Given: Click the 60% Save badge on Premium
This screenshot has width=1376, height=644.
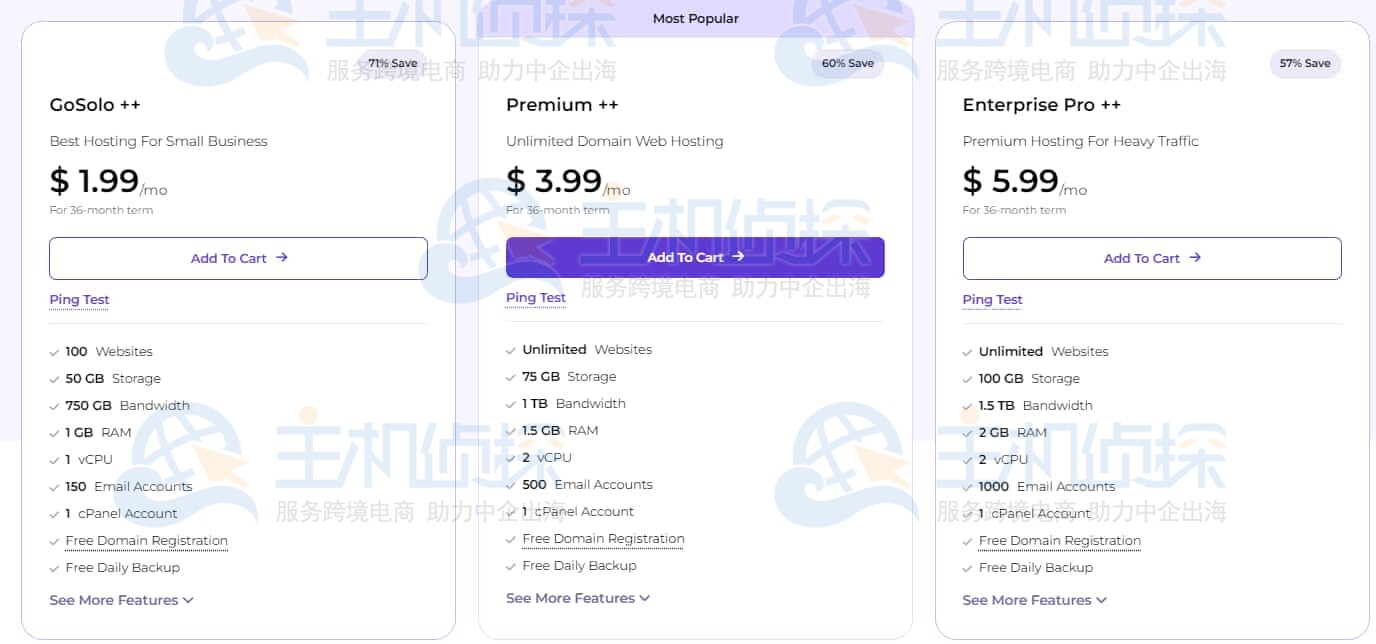Looking at the screenshot, I should coord(848,62).
